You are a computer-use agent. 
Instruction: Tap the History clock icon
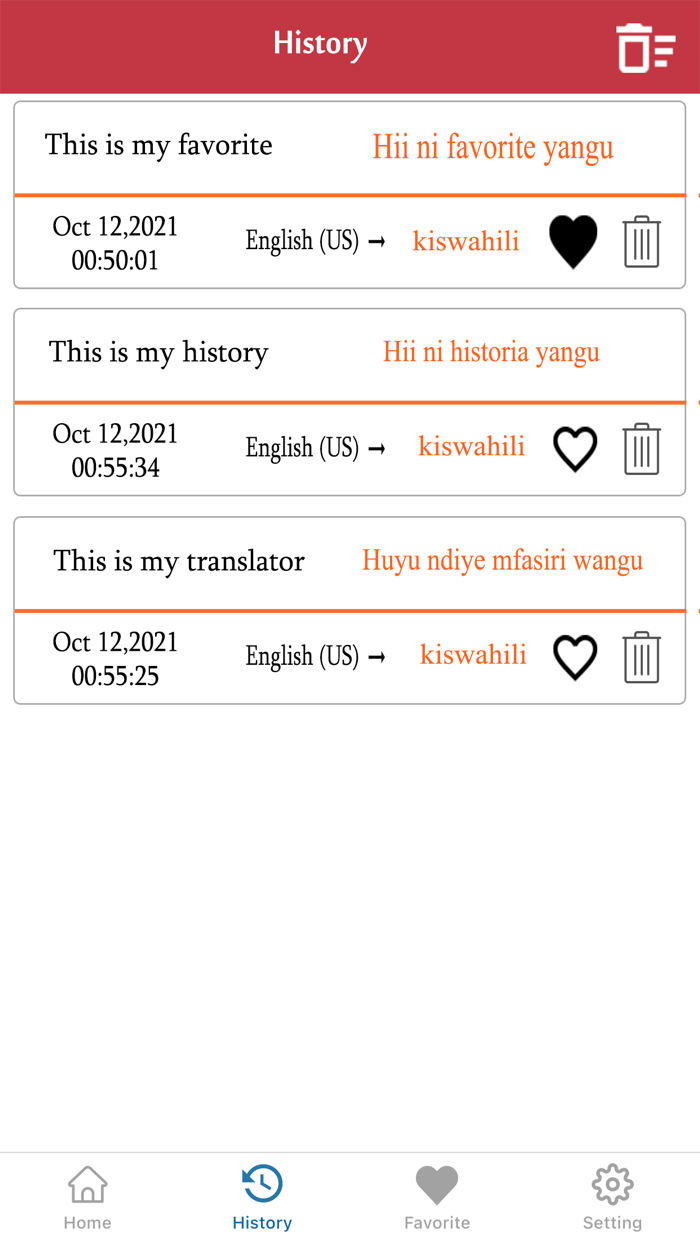coord(261,1183)
